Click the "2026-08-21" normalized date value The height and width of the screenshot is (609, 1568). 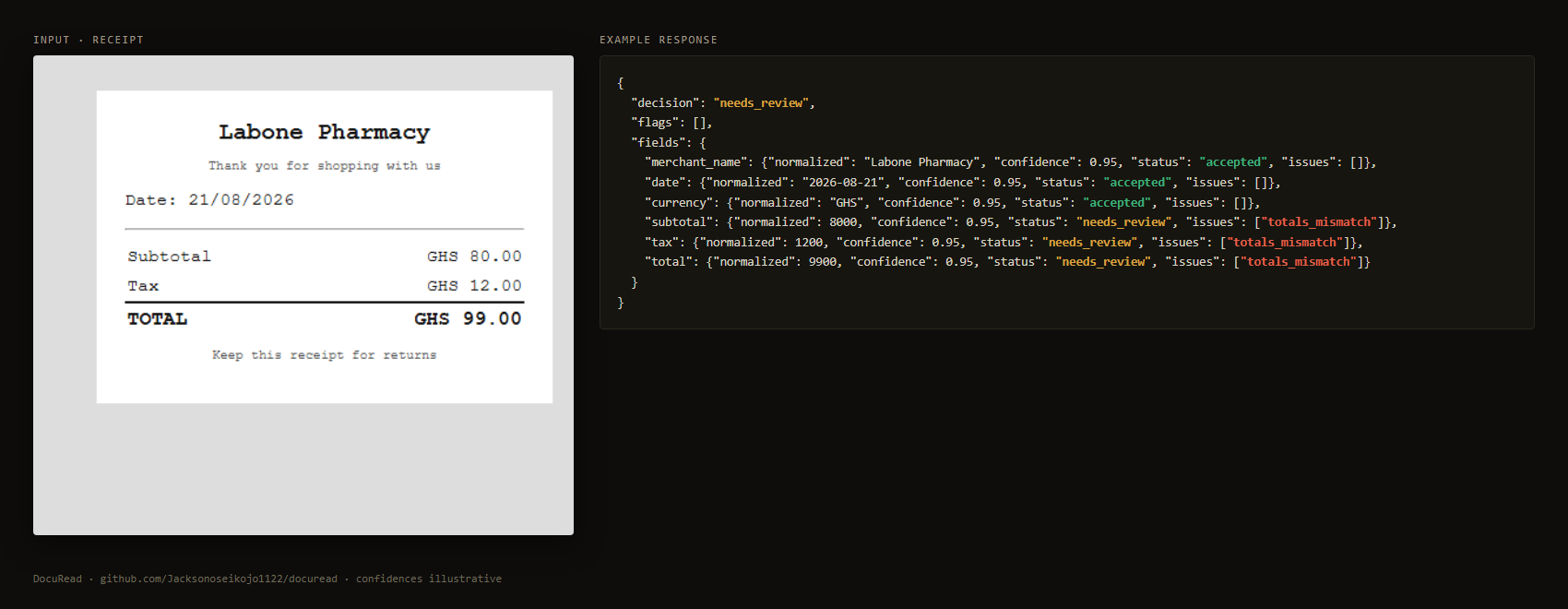843,183
